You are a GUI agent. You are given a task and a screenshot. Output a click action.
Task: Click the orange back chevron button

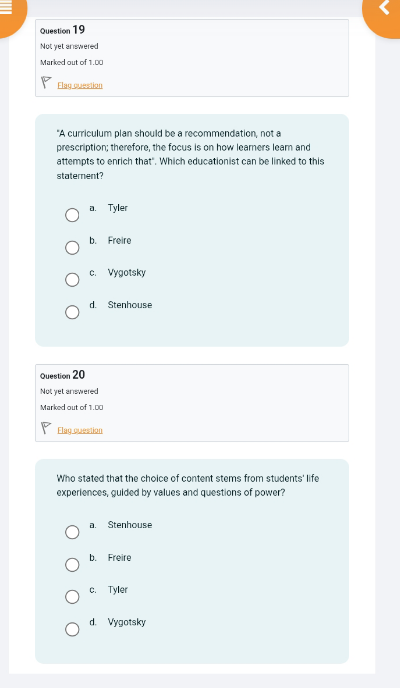383,8
